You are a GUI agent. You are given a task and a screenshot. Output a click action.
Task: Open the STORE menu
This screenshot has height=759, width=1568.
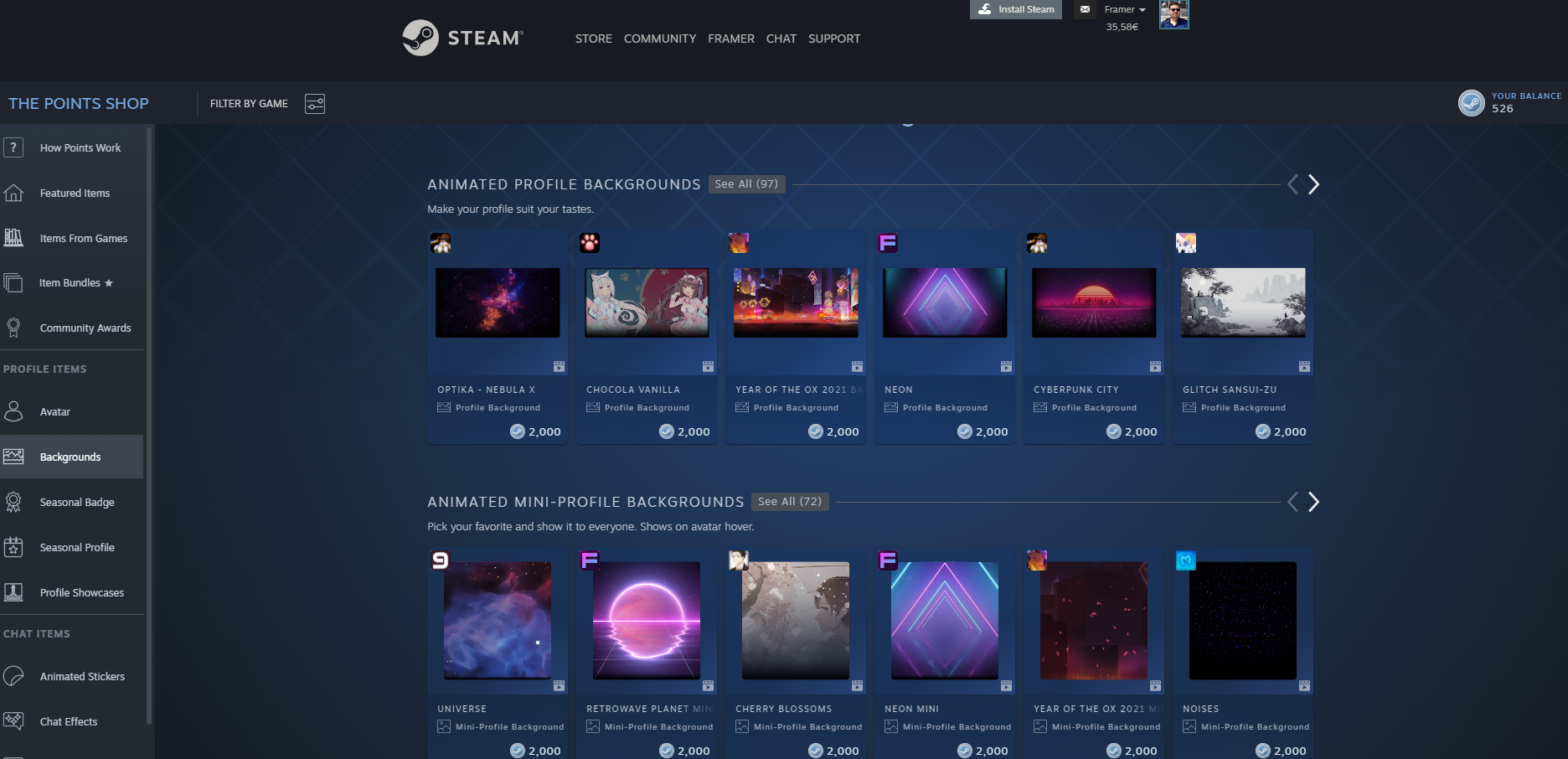(593, 39)
